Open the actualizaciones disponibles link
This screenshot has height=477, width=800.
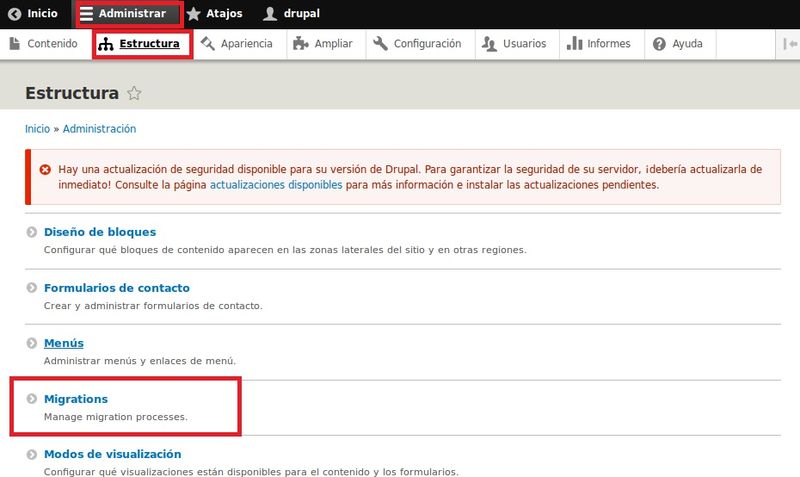point(276,185)
